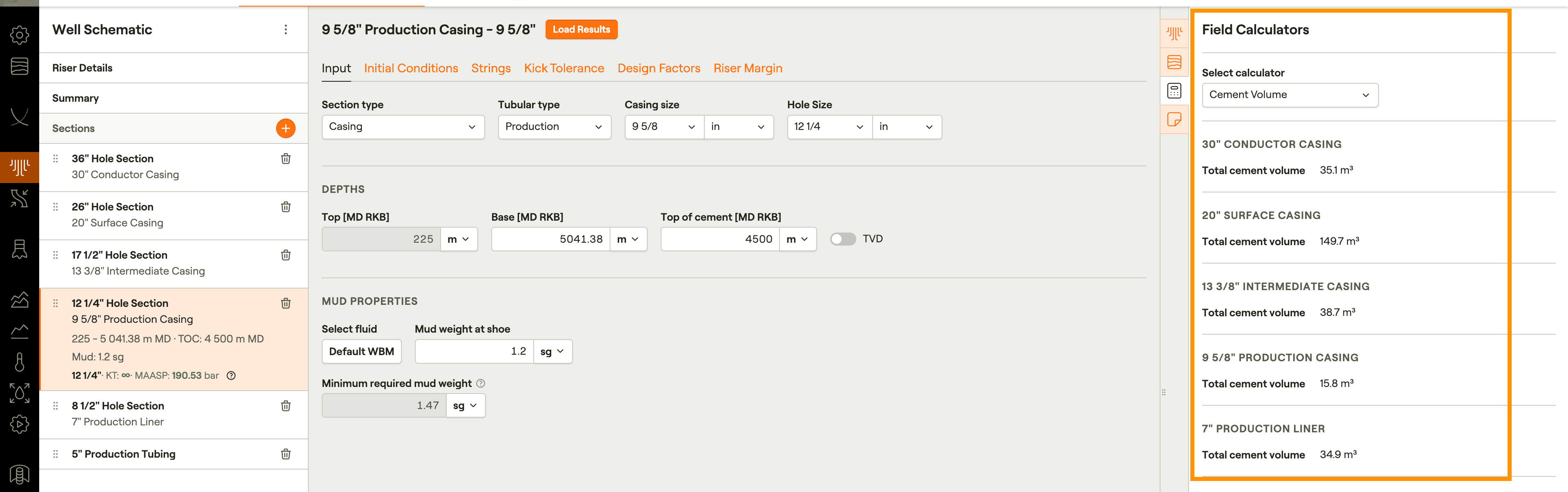
Task: Open the Hole Size 12 1/4 dropdown
Action: click(829, 127)
